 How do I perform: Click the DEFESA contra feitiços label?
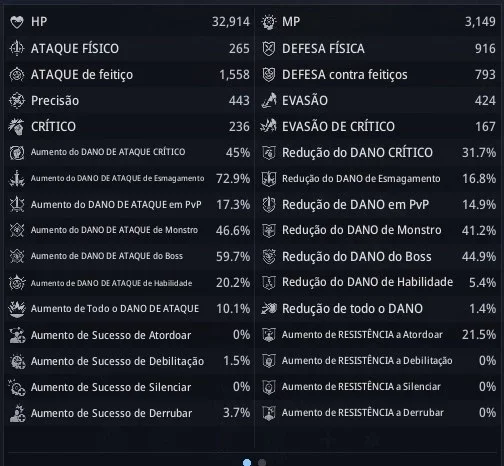(345, 75)
